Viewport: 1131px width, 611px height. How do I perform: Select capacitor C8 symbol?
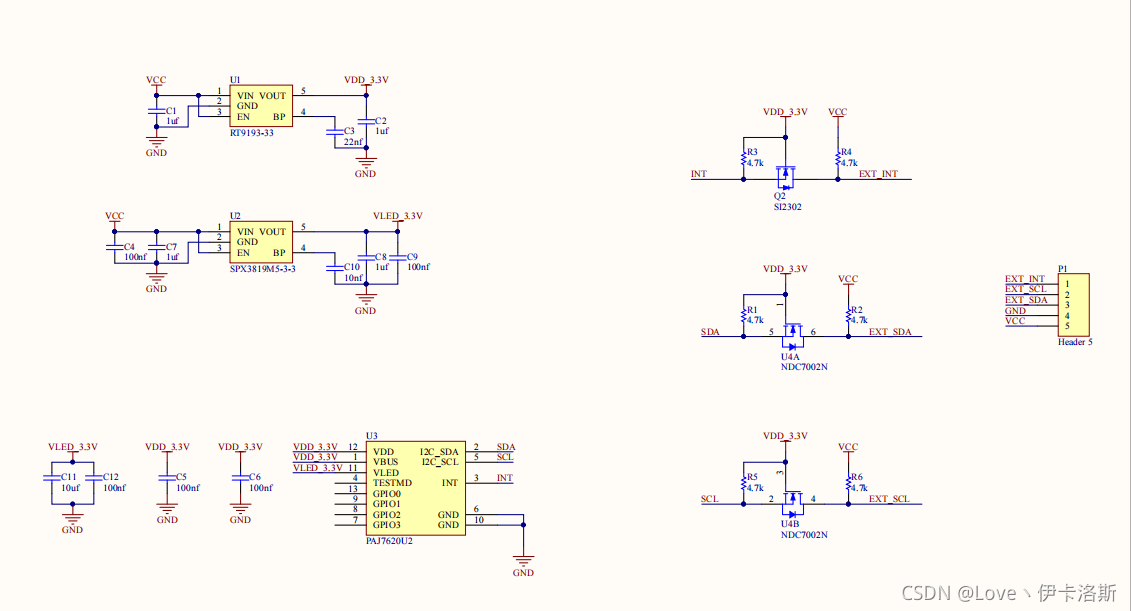pos(366,258)
